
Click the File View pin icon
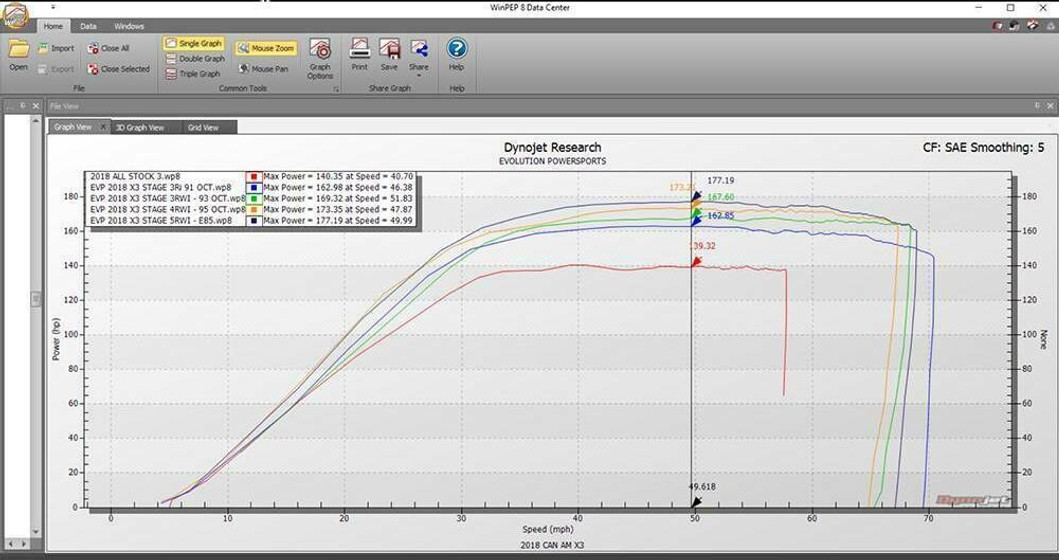pyautogui.click(x=1037, y=106)
